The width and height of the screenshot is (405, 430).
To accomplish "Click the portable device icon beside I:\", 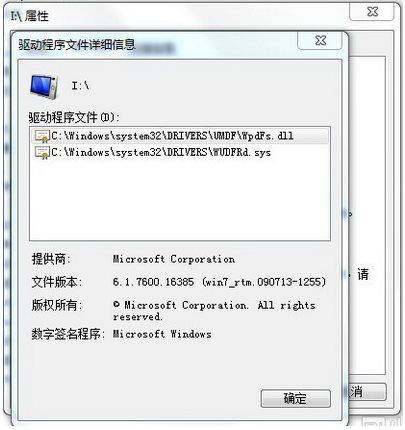I will point(44,86).
